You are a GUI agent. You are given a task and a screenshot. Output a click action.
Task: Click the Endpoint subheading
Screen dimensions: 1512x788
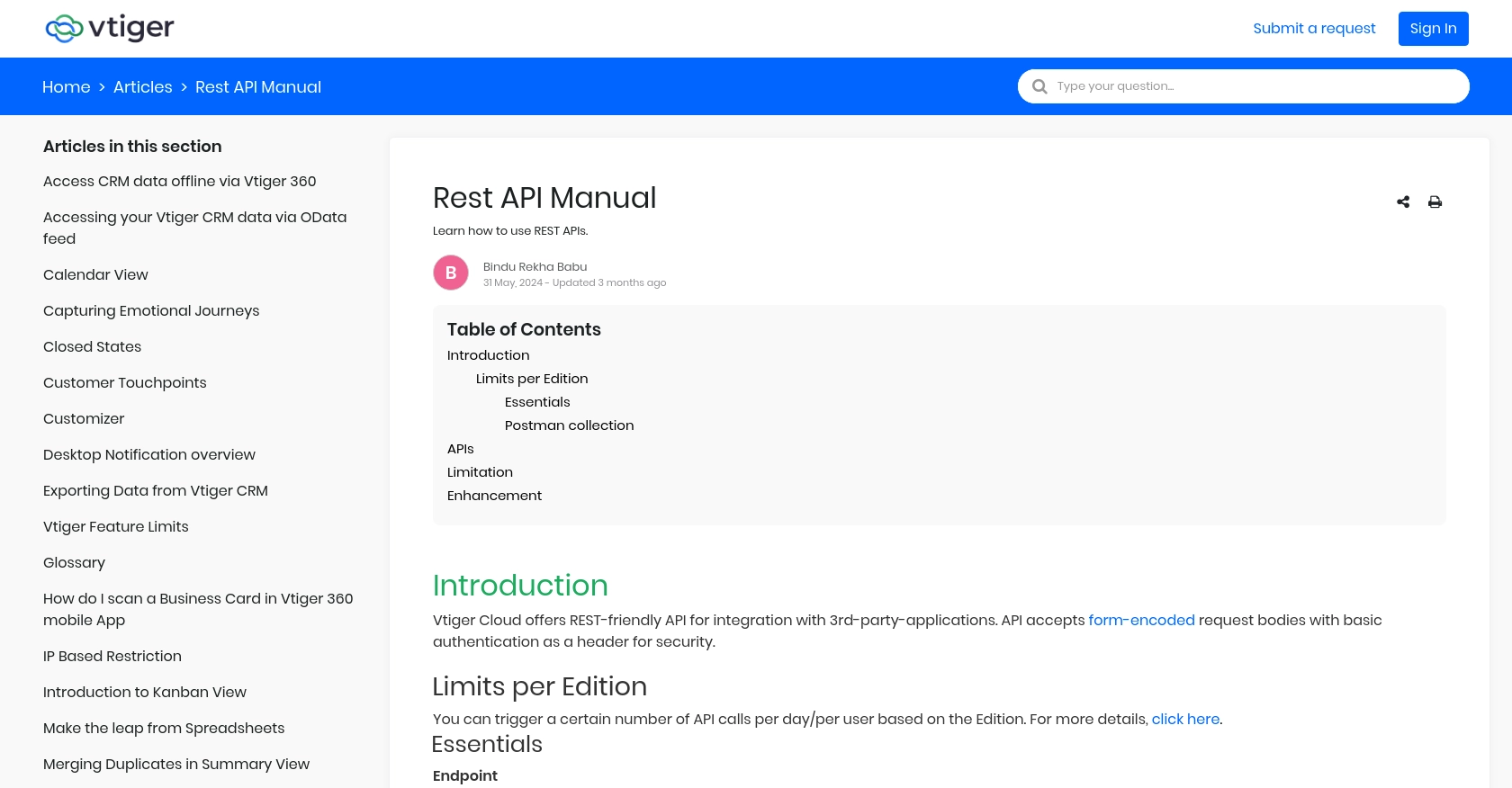464,775
